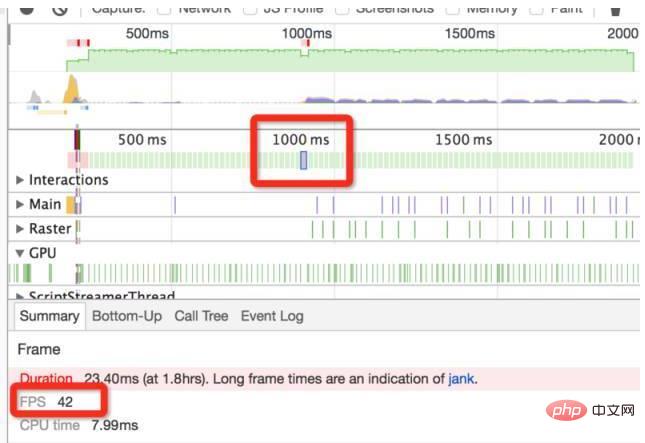Expand the Raster track
The height and width of the screenshot is (443, 645).
pos(19,229)
